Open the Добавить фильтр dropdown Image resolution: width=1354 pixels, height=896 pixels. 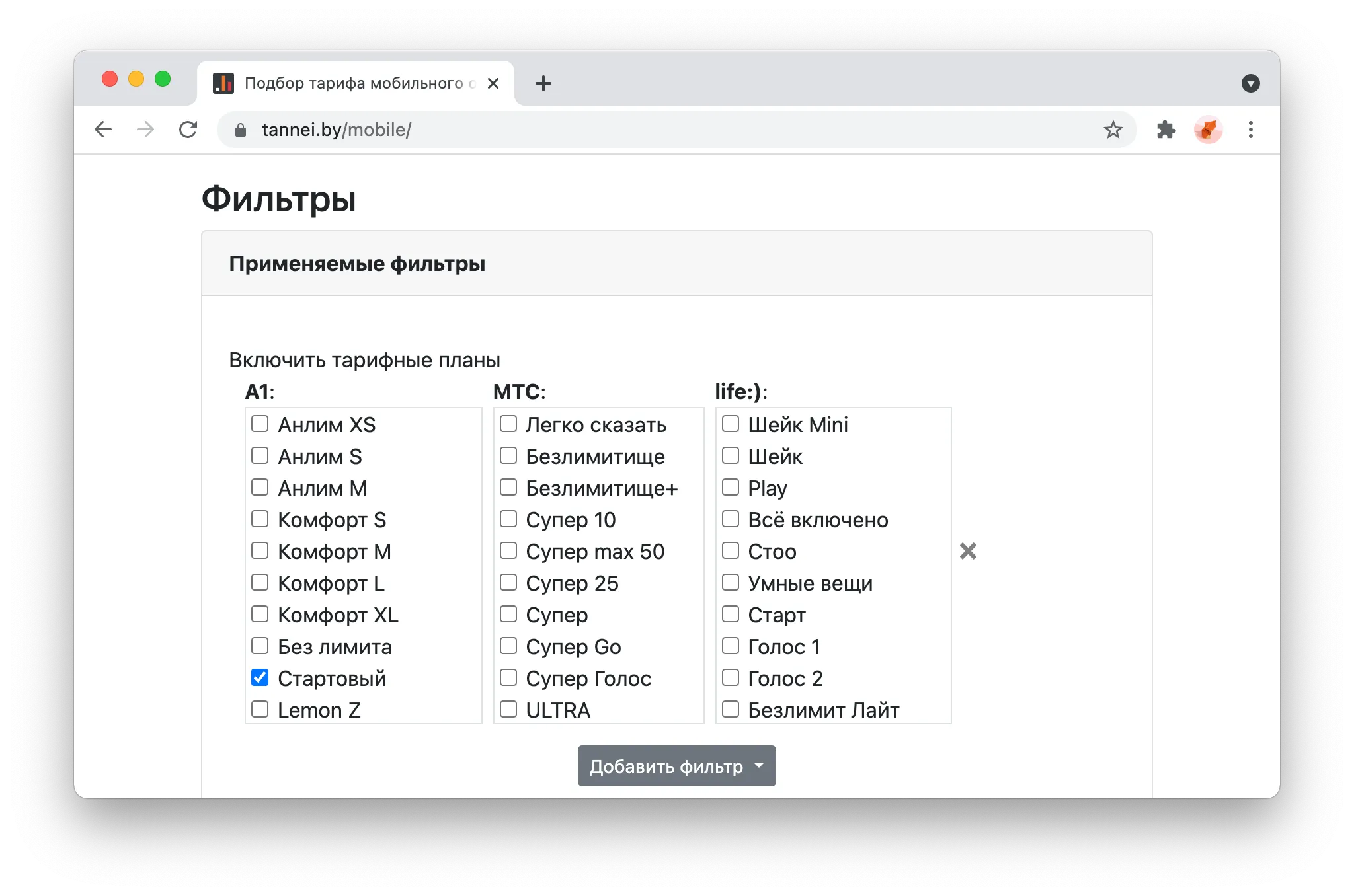coord(677,766)
